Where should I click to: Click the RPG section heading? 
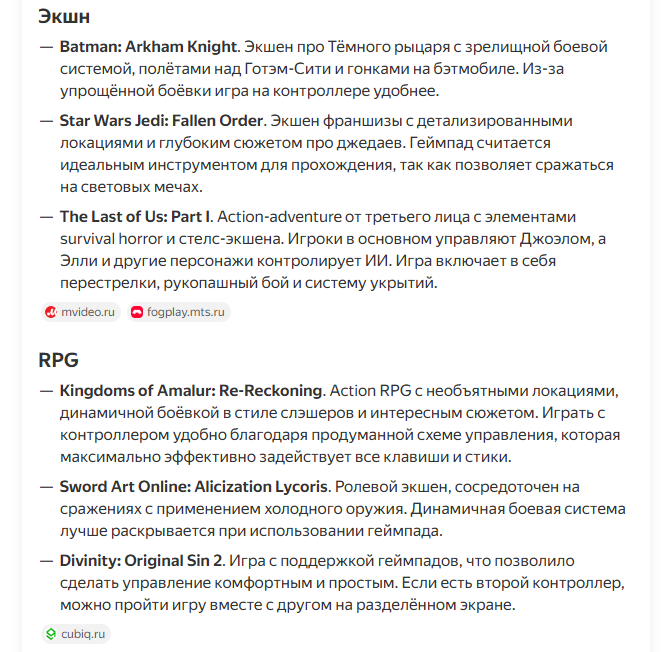pyautogui.click(x=58, y=359)
